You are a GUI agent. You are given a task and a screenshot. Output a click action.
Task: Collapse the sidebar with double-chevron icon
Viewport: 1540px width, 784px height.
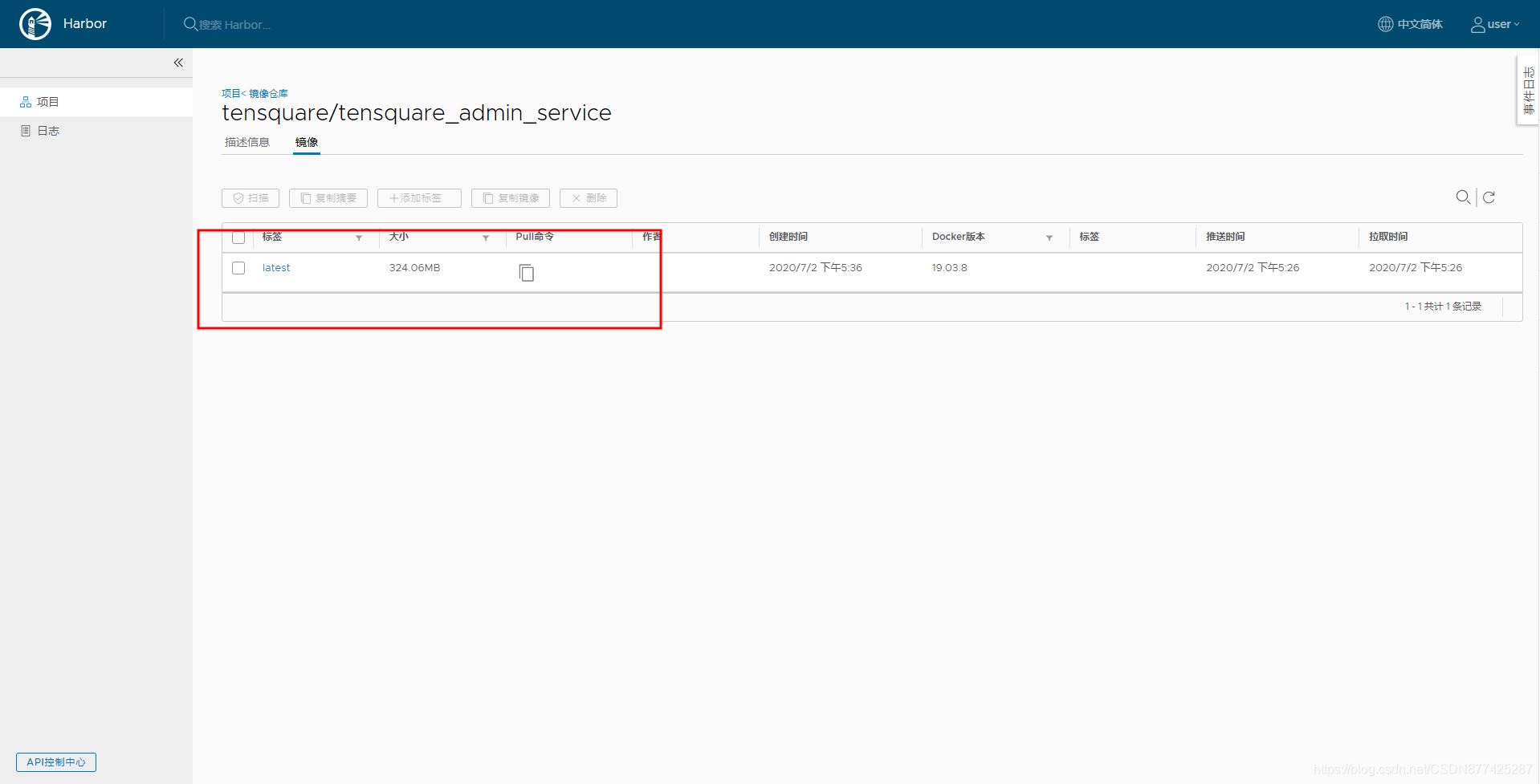[x=178, y=63]
